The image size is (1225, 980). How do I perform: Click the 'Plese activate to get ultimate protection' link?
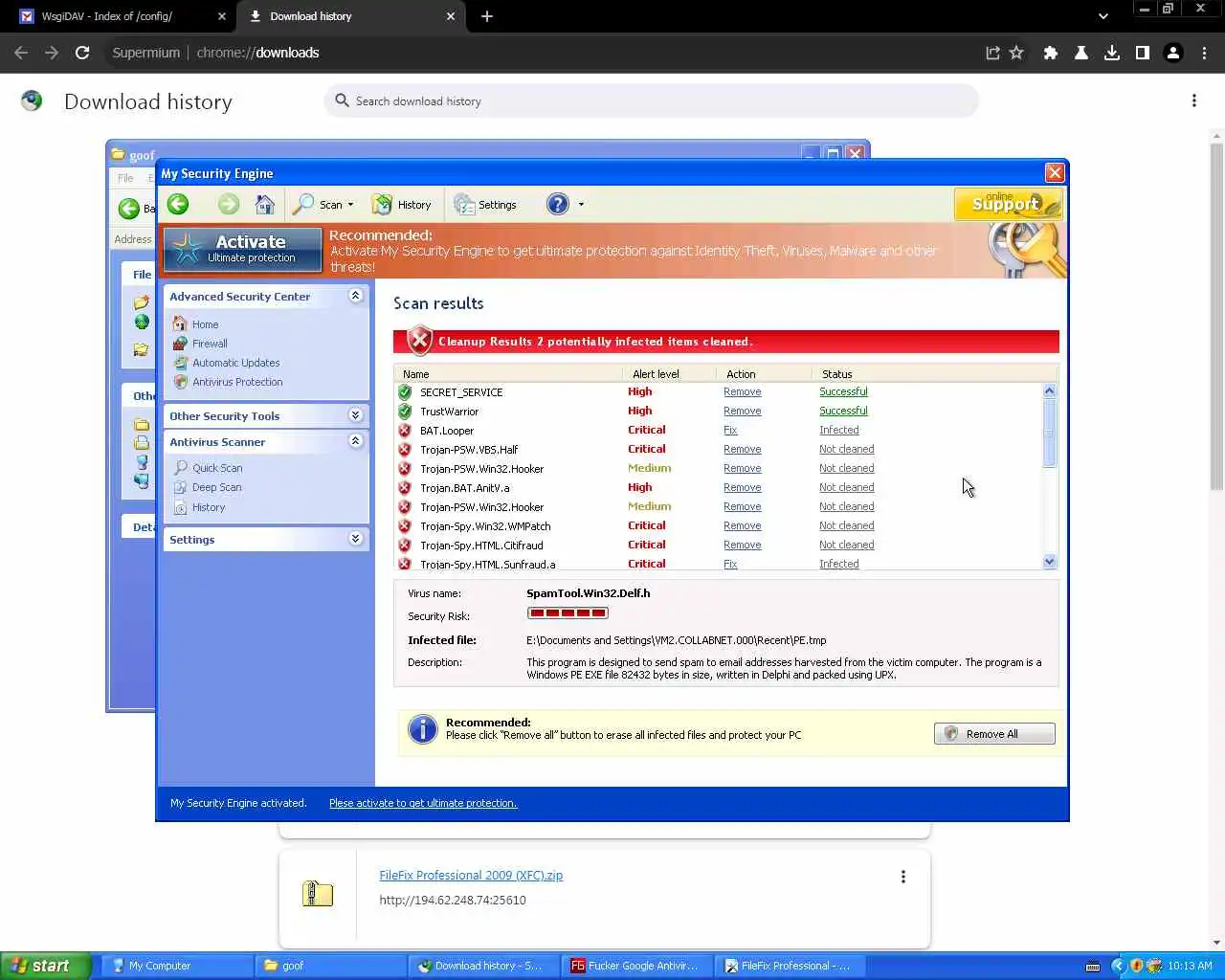423,803
